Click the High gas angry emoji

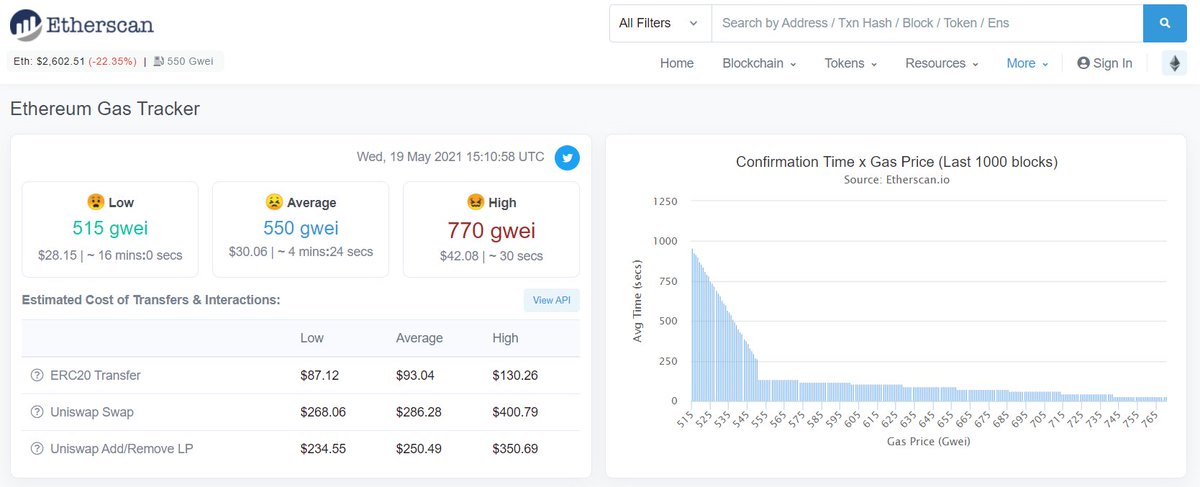point(475,202)
